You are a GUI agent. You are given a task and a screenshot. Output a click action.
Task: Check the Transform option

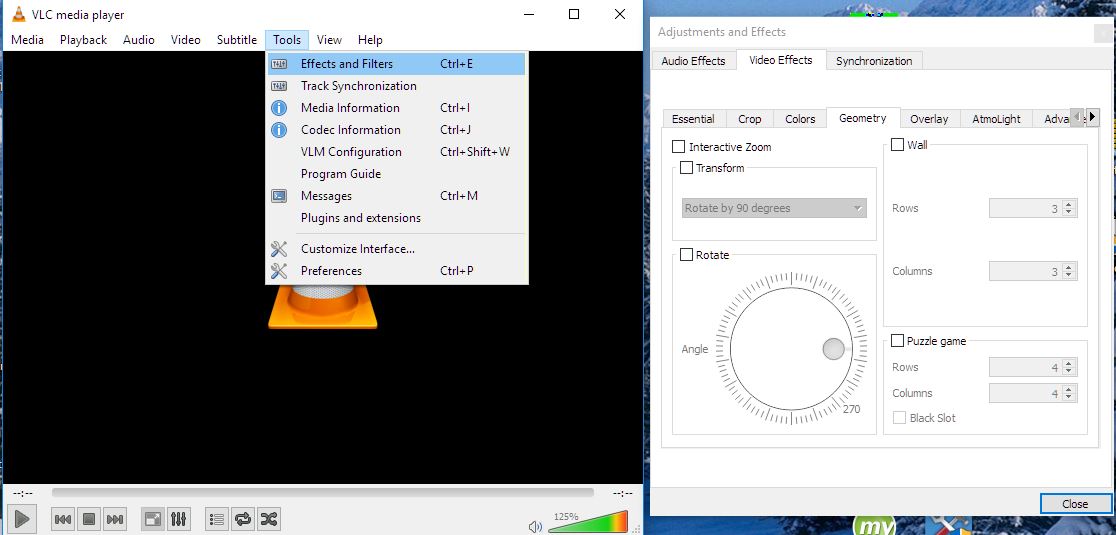click(686, 168)
